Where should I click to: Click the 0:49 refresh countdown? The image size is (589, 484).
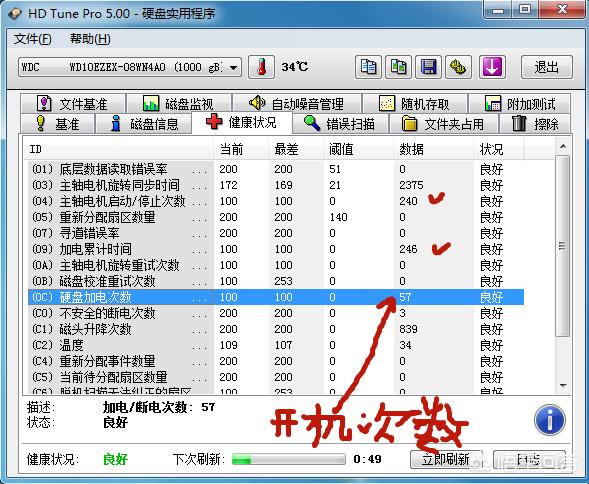367,459
